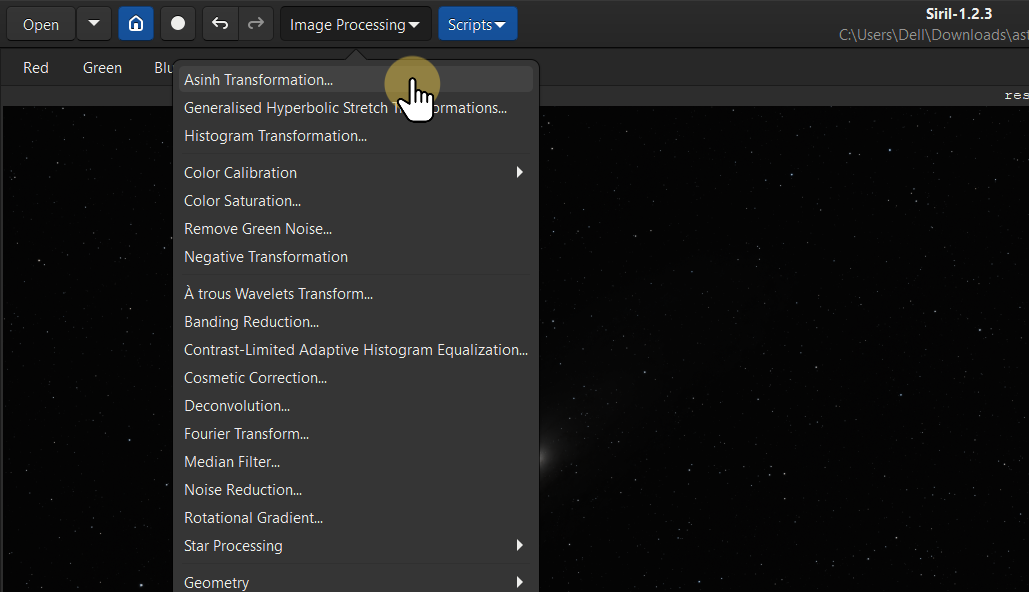Viewport: 1029px width, 592px height.
Task: Click the round record snapshot icon
Action: tap(178, 24)
